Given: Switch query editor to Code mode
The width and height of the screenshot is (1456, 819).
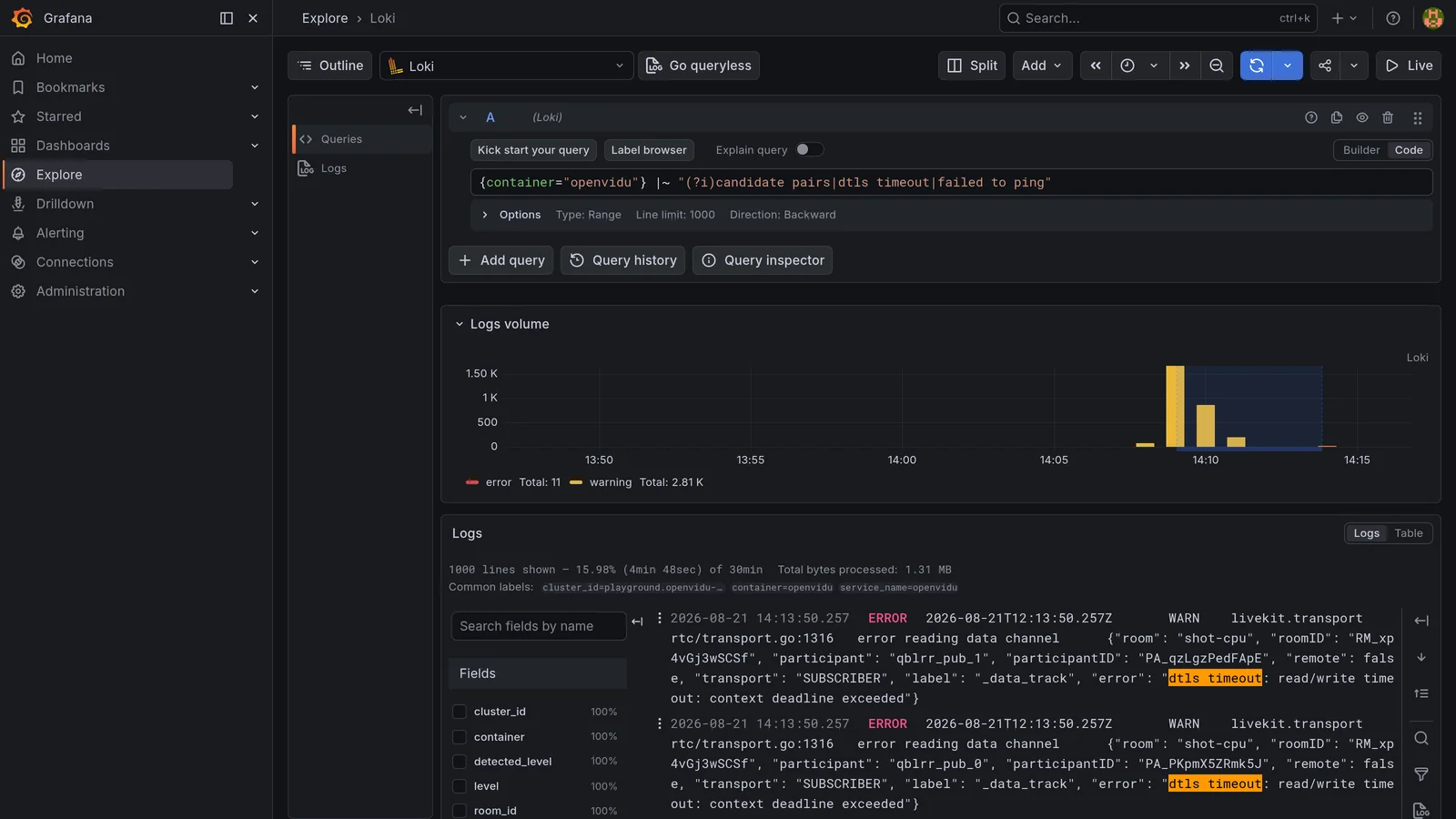Looking at the screenshot, I should 1409,150.
